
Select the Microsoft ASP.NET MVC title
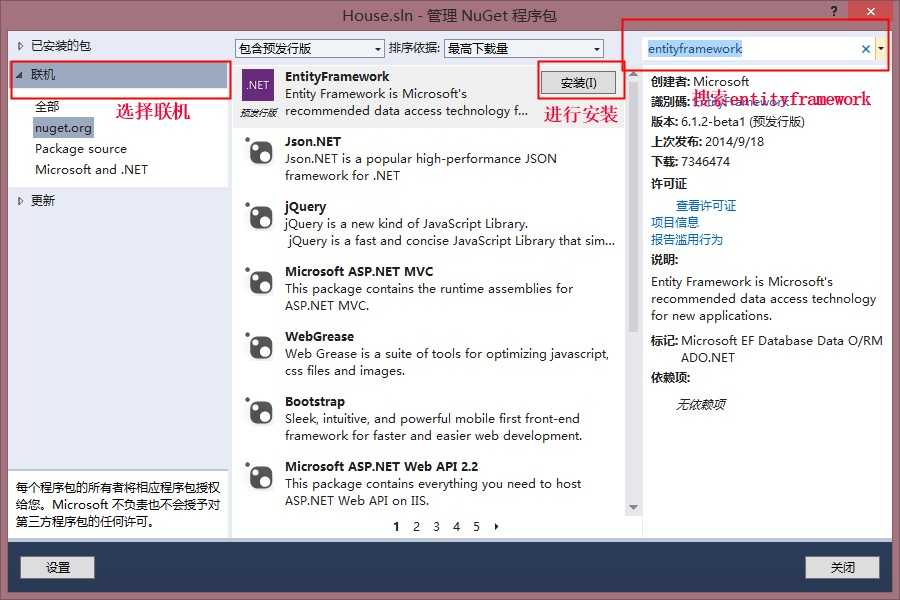(x=359, y=272)
